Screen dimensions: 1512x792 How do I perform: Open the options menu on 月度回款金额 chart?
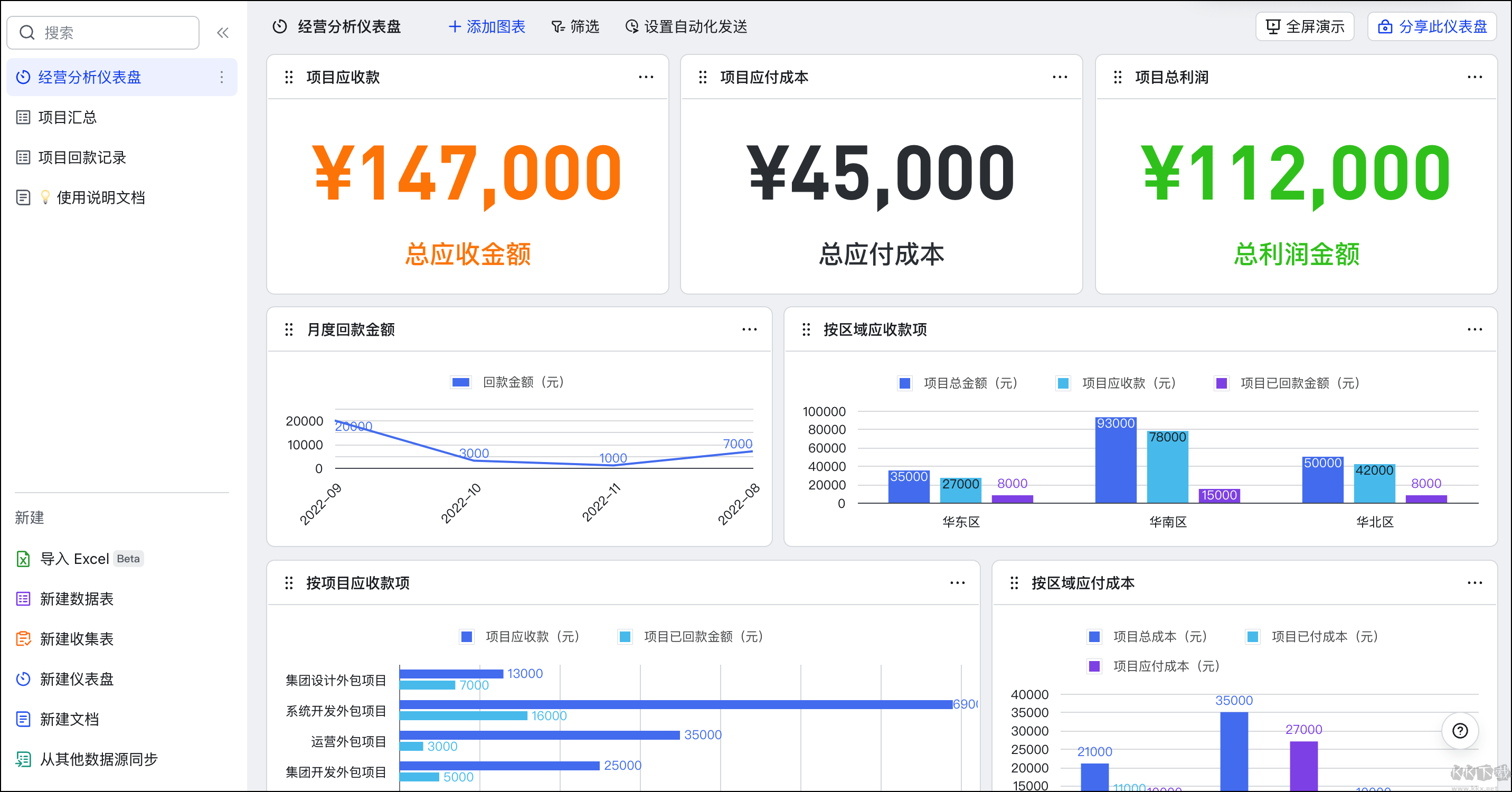[x=750, y=329]
